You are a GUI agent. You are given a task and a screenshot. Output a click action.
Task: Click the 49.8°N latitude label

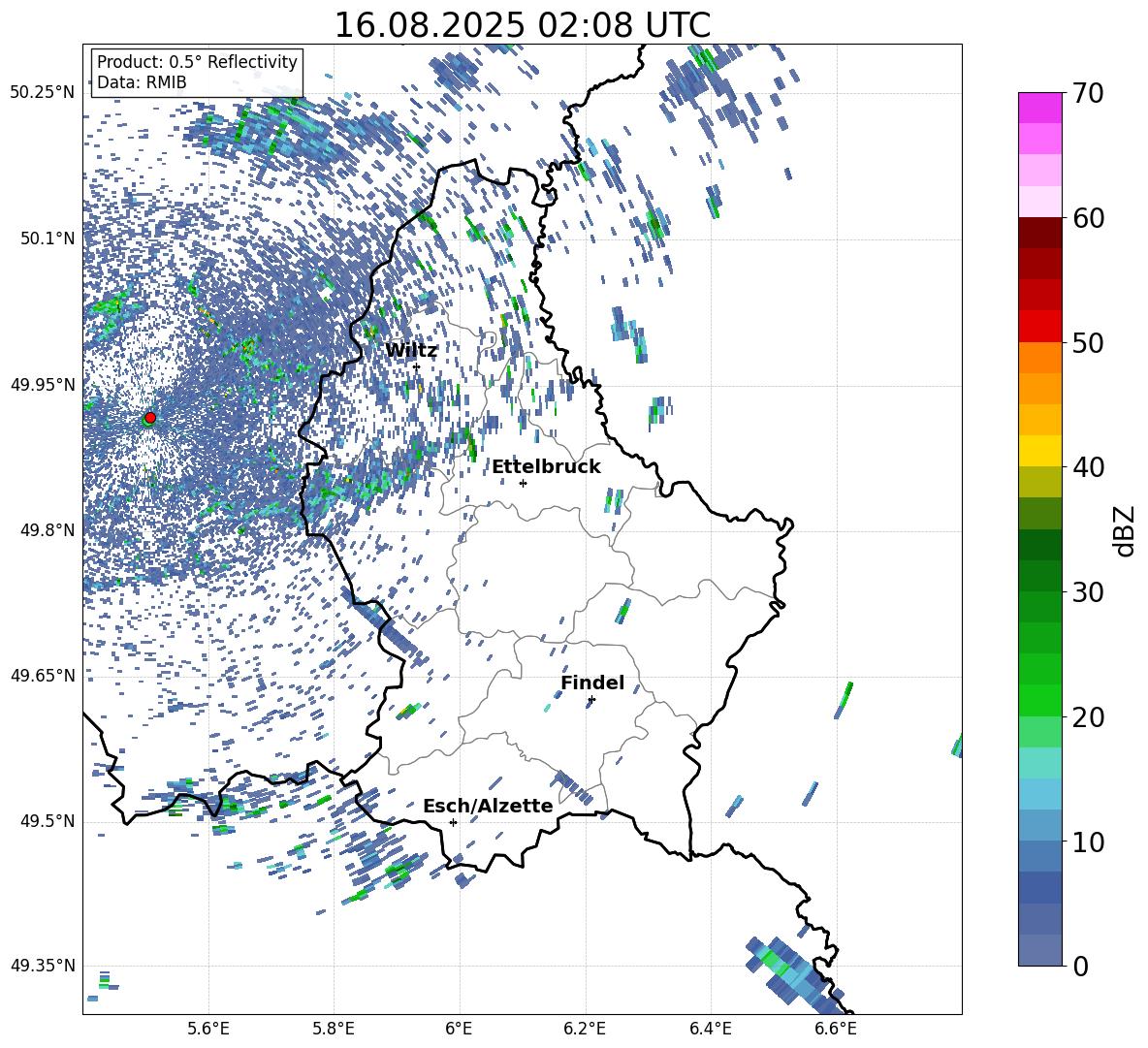click(48, 530)
